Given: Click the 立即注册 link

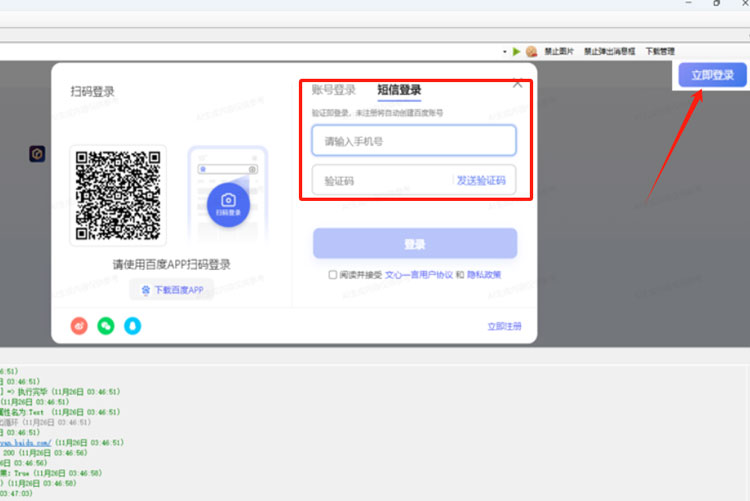Looking at the screenshot, I should (x=504, y=326).
